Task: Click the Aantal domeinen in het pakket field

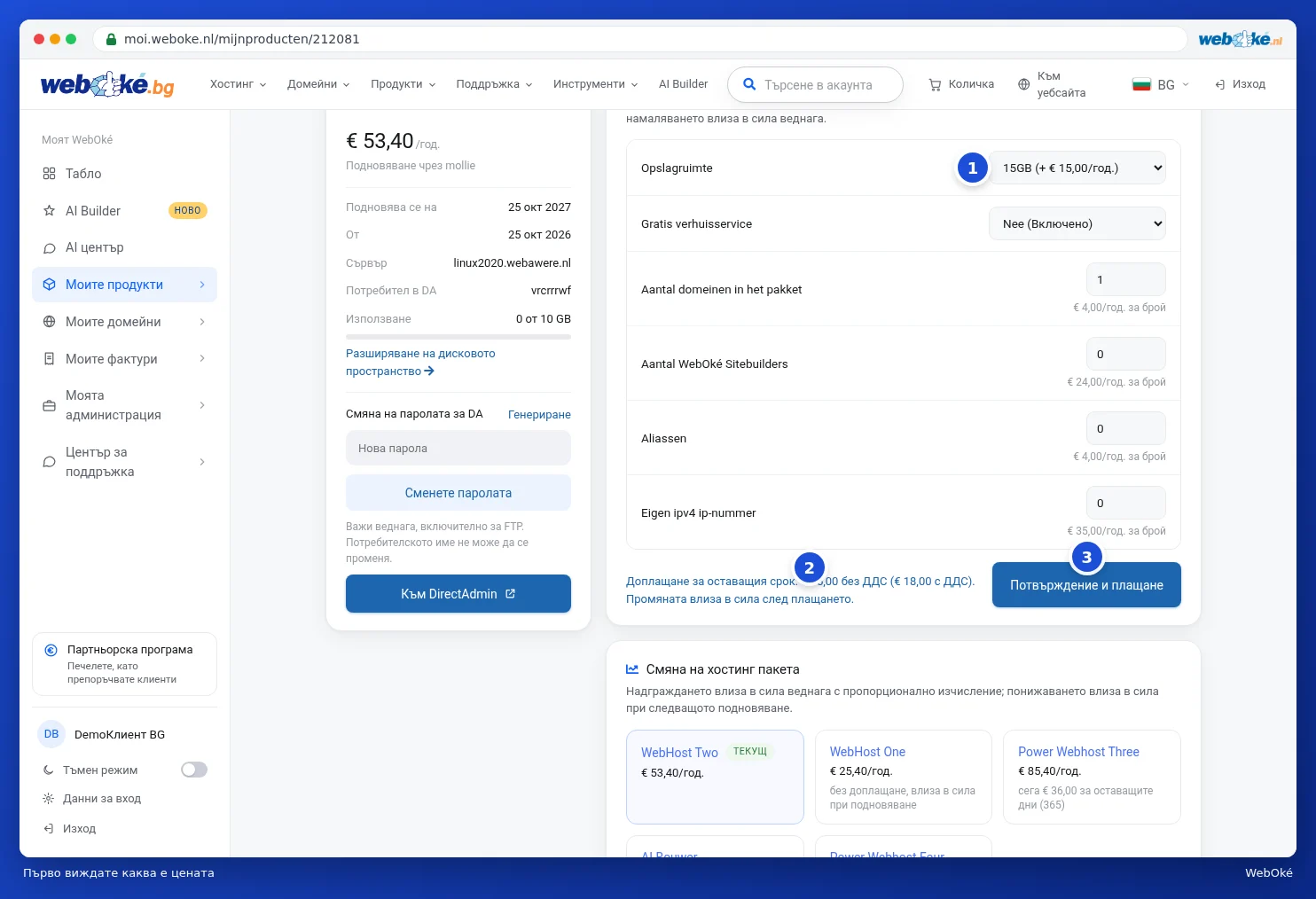Action: click(x=1126, y=280)
